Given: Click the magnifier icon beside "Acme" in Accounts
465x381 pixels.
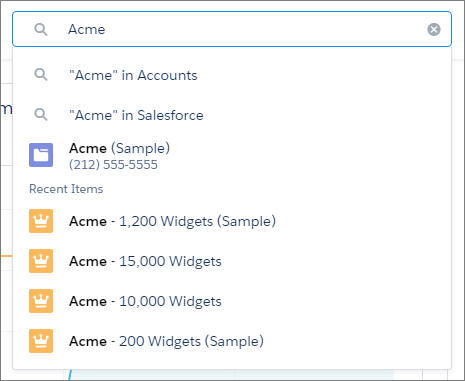Looking at the screenshot, I should pyautogui.click(x=41, y=75).
